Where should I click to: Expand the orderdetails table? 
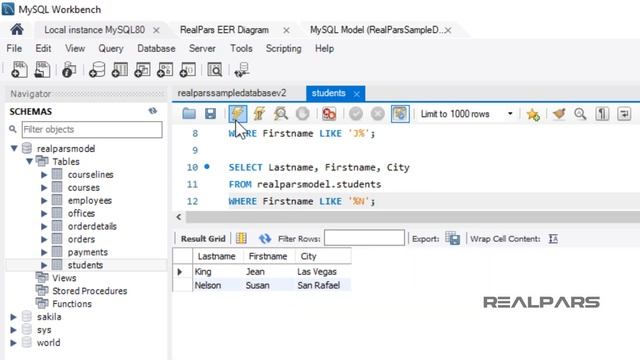pos(44,226)
